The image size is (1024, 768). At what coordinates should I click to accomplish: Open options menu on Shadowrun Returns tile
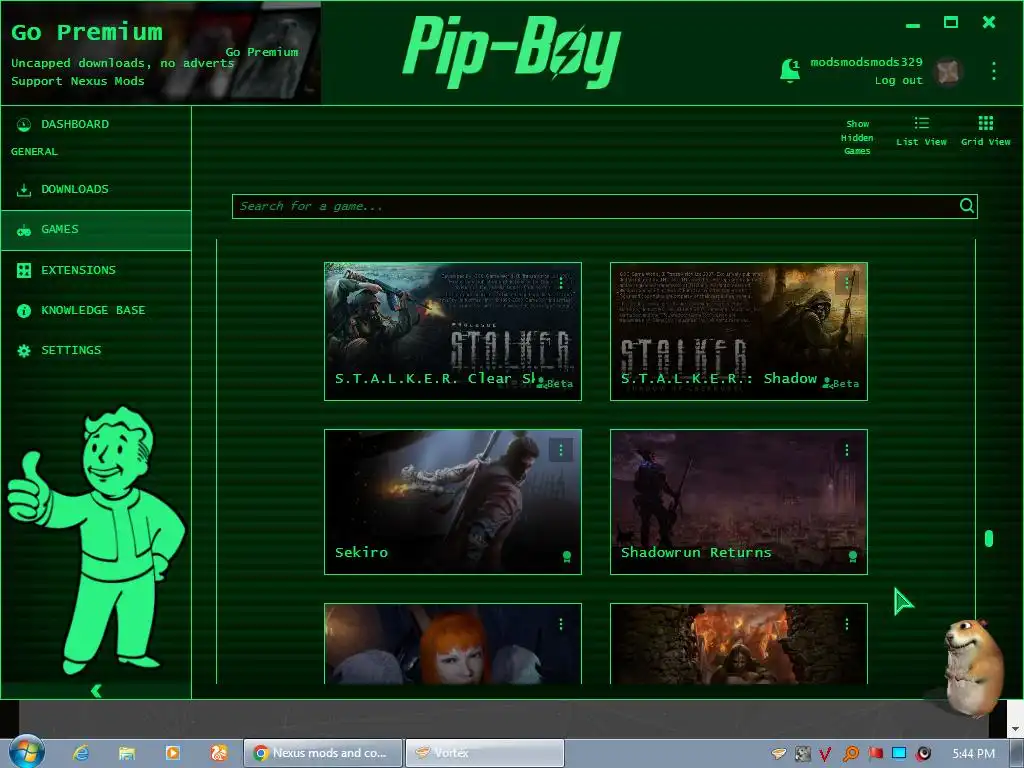847,450
